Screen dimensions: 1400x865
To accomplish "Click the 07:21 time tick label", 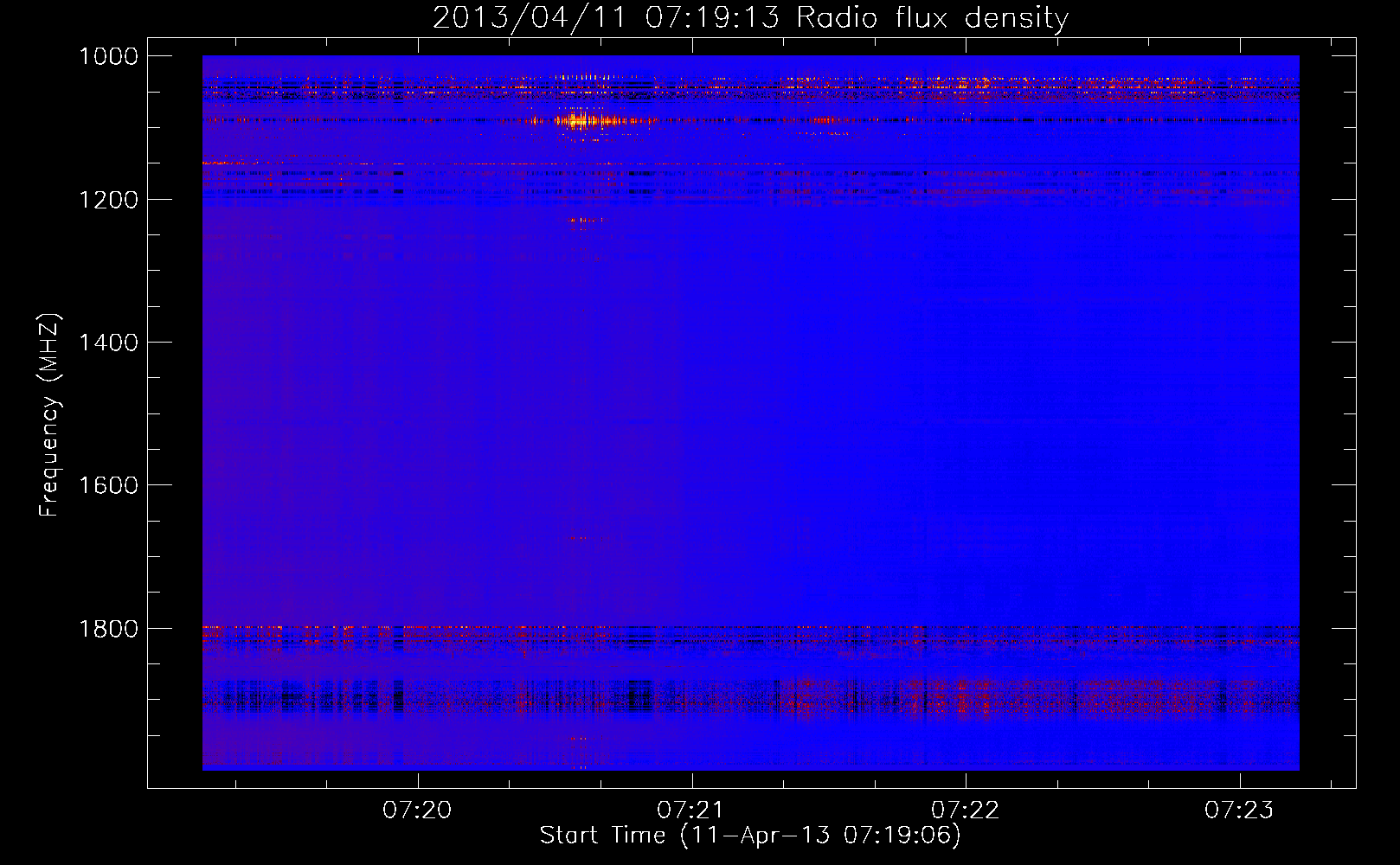I will pos(691,811).
